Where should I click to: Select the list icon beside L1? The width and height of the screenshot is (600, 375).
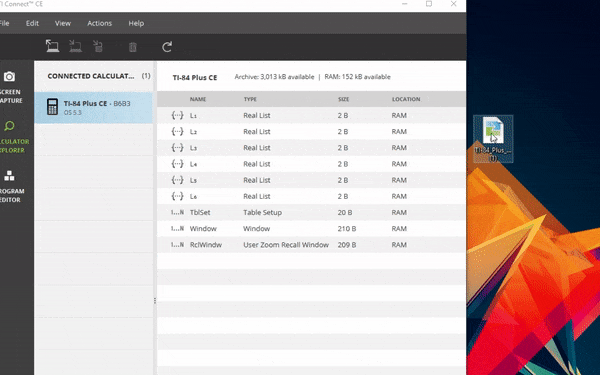[x=177, y=115]
